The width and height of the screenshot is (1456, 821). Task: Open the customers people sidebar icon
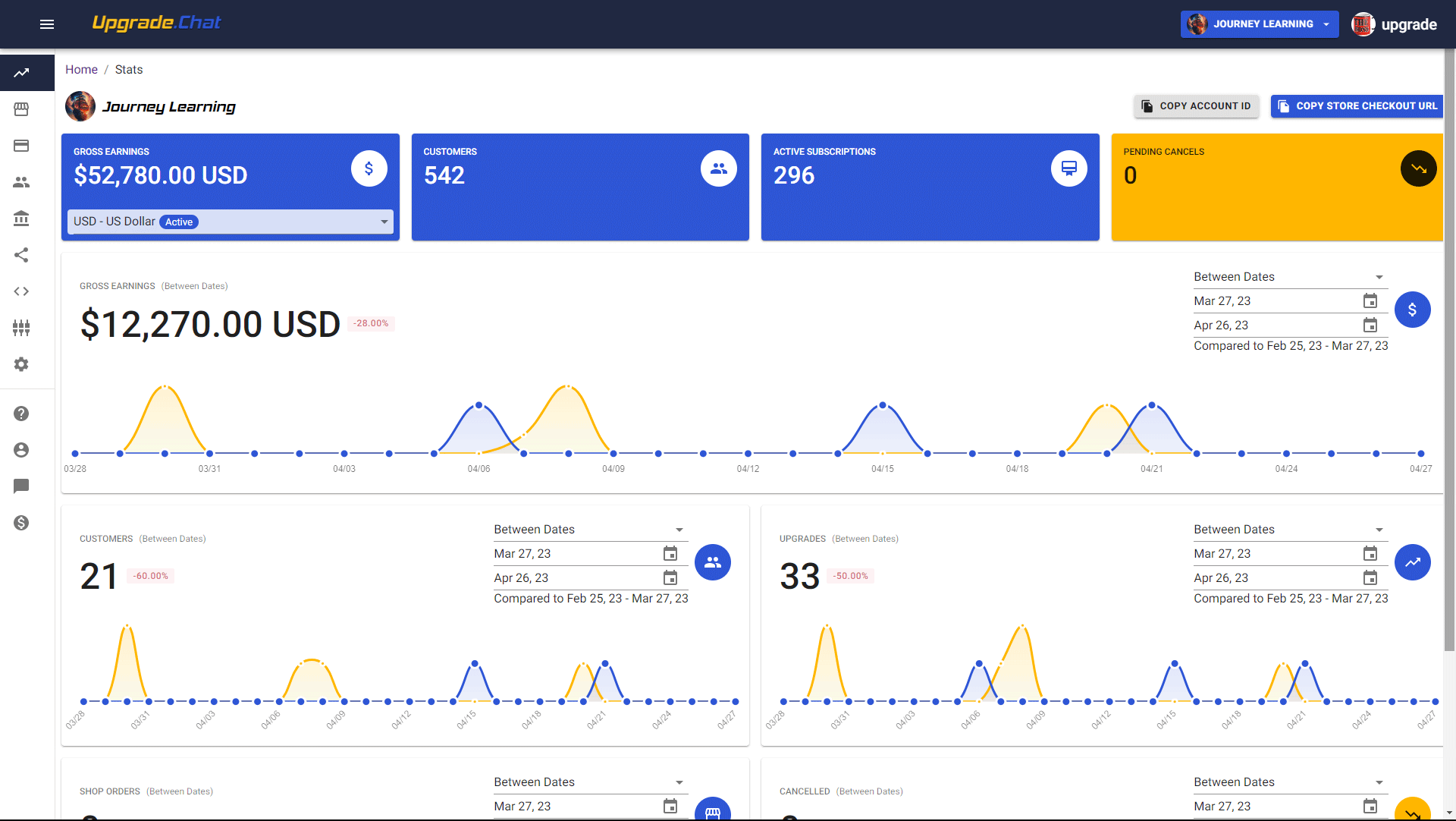point(21,182)
